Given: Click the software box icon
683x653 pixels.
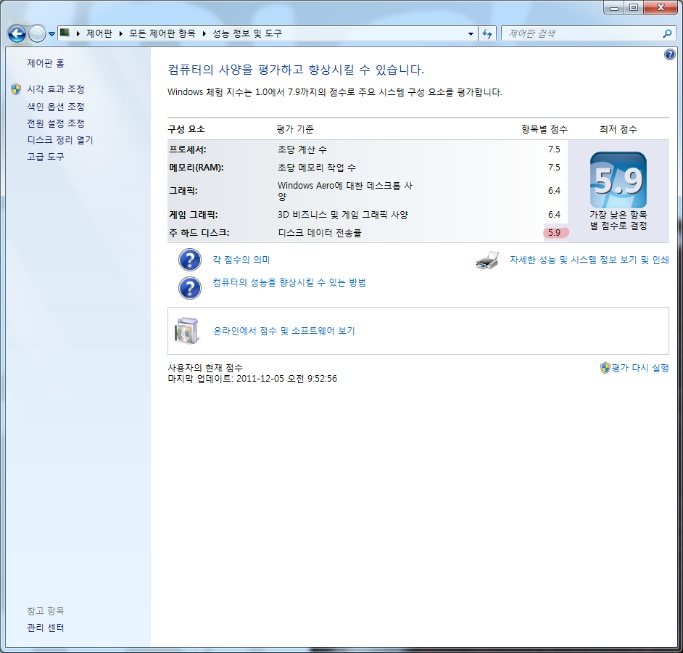Looking at the screenshot, I should coord(187,330).
